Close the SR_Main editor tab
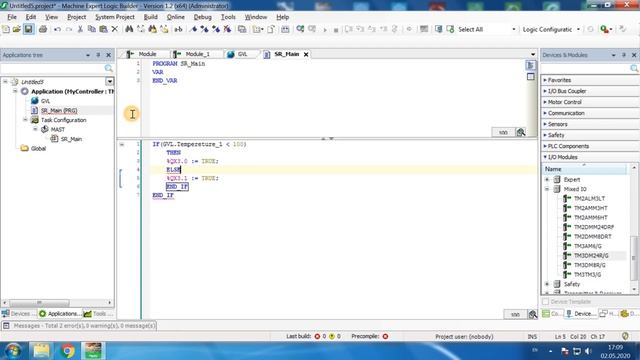The height and width of the screenshot is (360, 640). pos(306,54)
